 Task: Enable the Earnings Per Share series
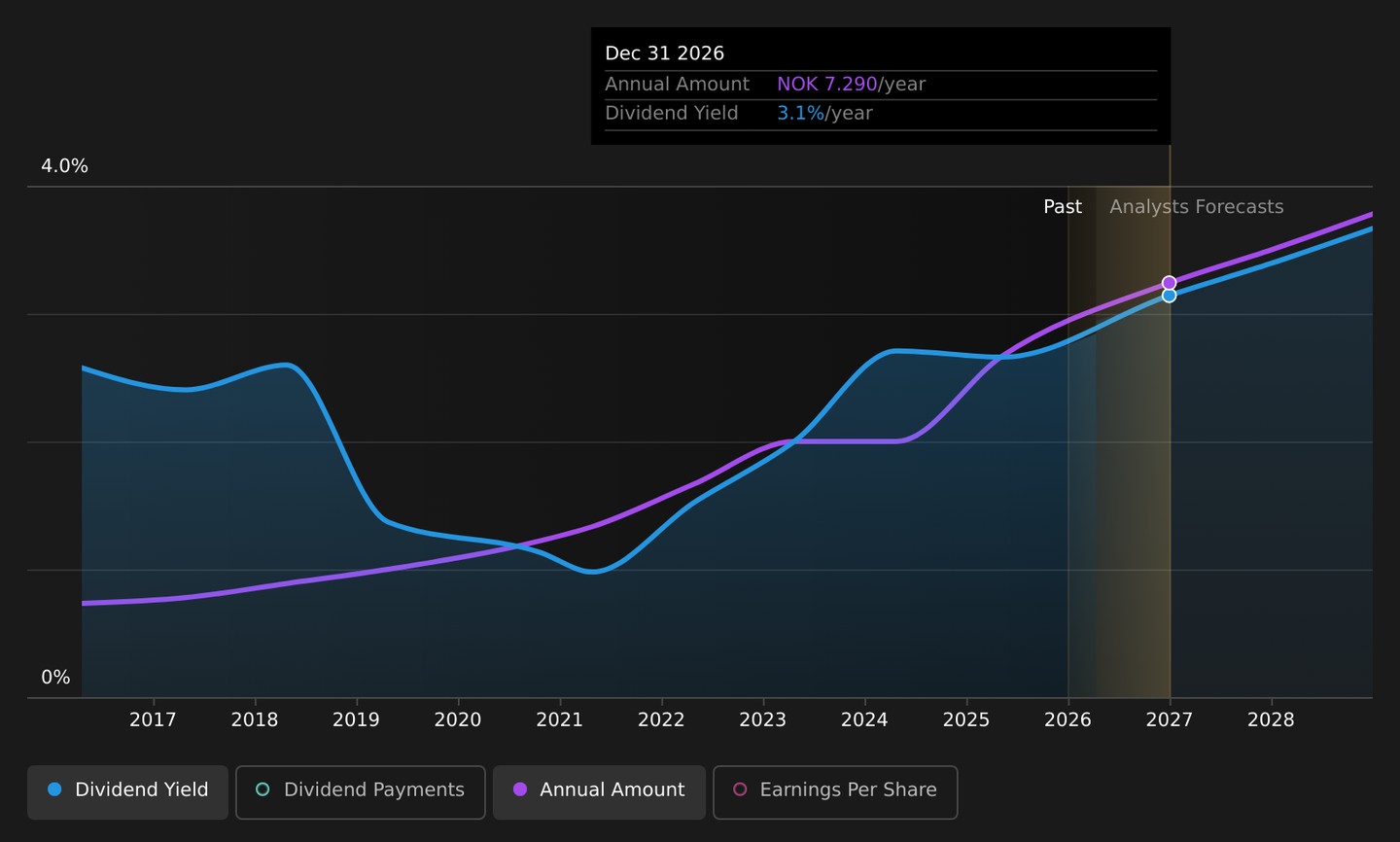click(x=835, y=790)
